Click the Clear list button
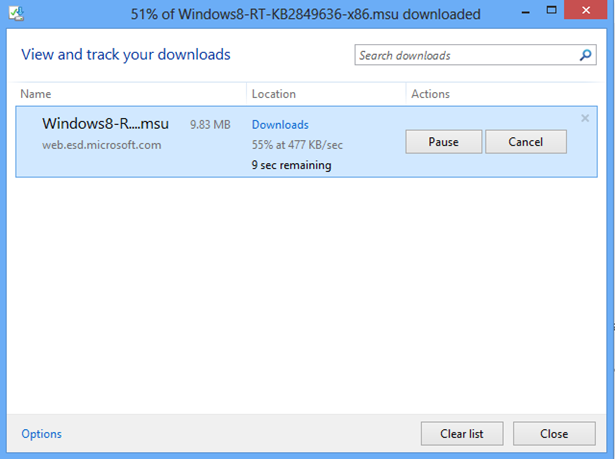Viewport: 615px width, 459px height. click(462, 434)
